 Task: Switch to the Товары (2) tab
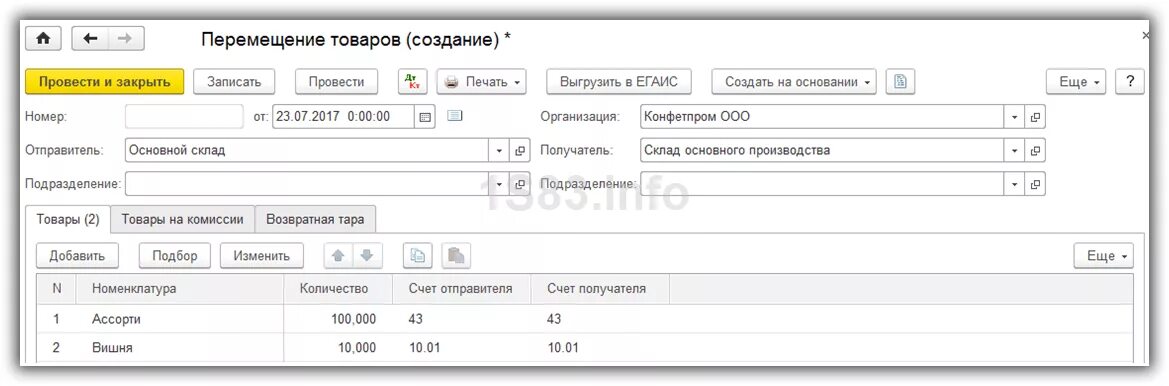[68, 219]
